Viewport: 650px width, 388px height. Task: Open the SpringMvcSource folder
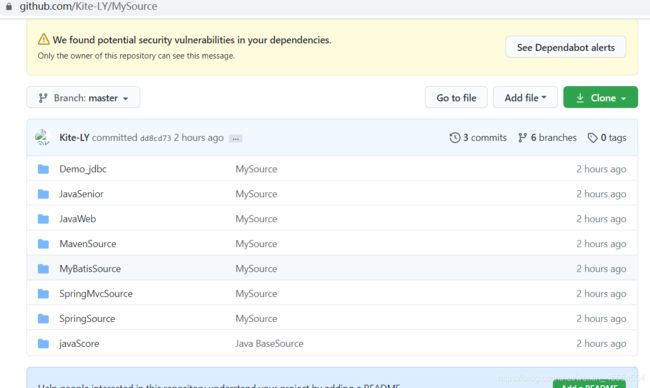point(96,293)
